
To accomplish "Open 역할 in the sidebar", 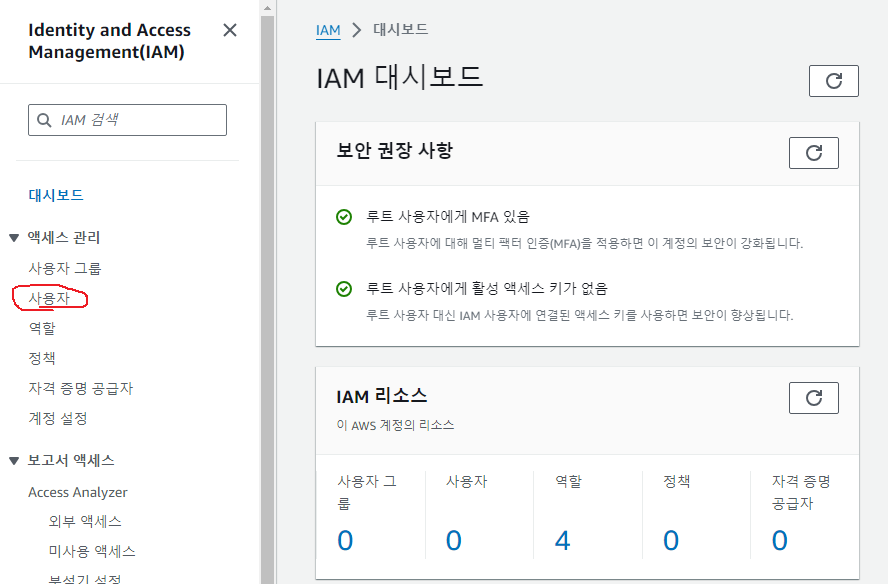I will (42, 328).
